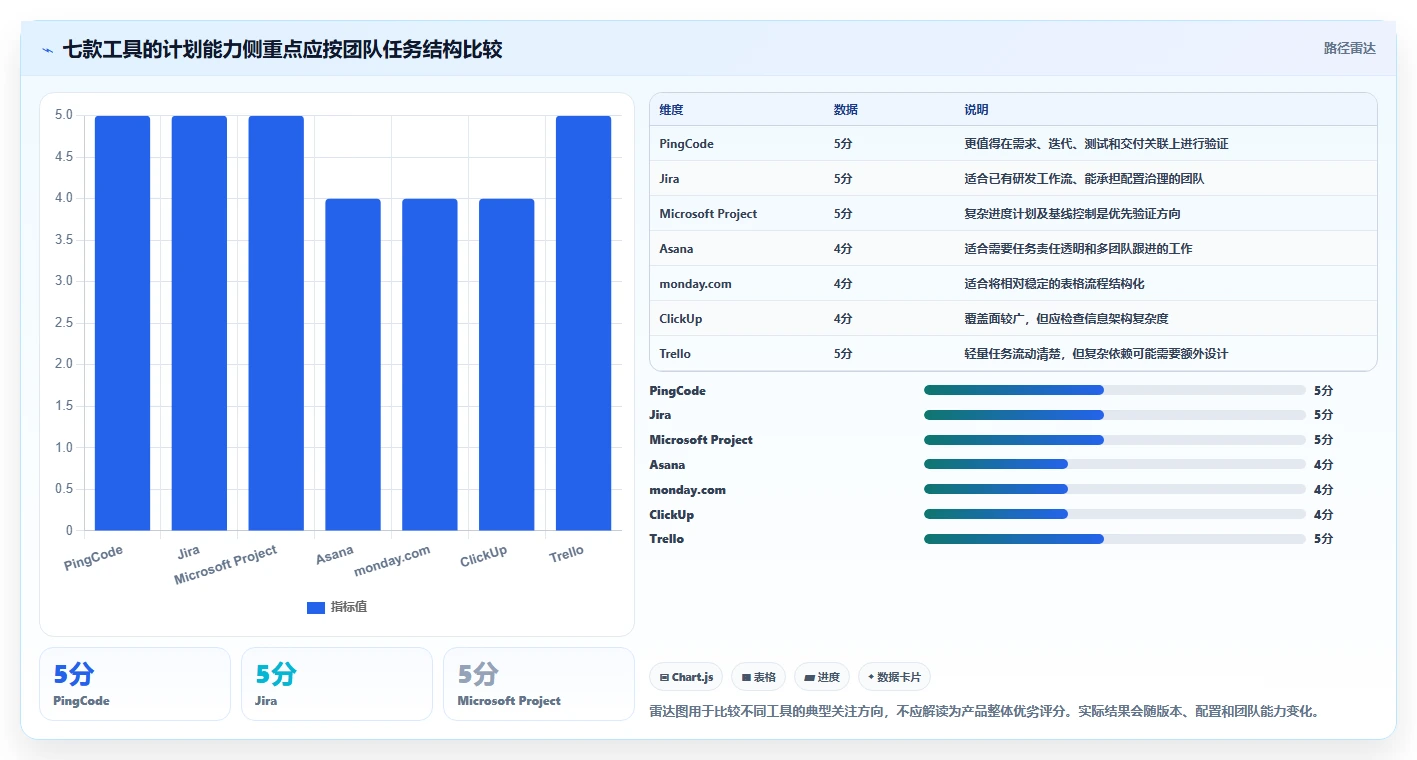The width and height of the screenshot is (1417, 760).
Task: Click the 4分 score in the Asana table row
Action: click(x=843, y=249)
